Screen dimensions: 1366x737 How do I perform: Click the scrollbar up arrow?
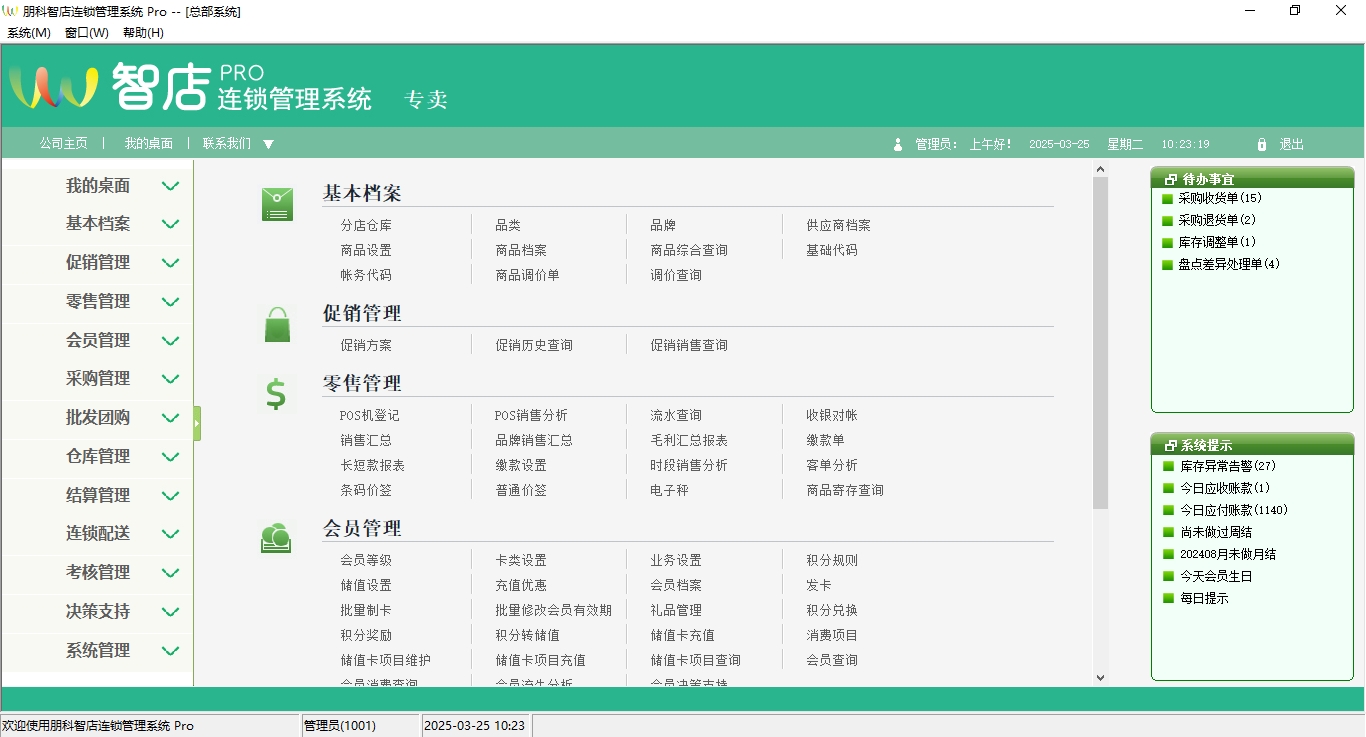click(x=1100, y=170)
